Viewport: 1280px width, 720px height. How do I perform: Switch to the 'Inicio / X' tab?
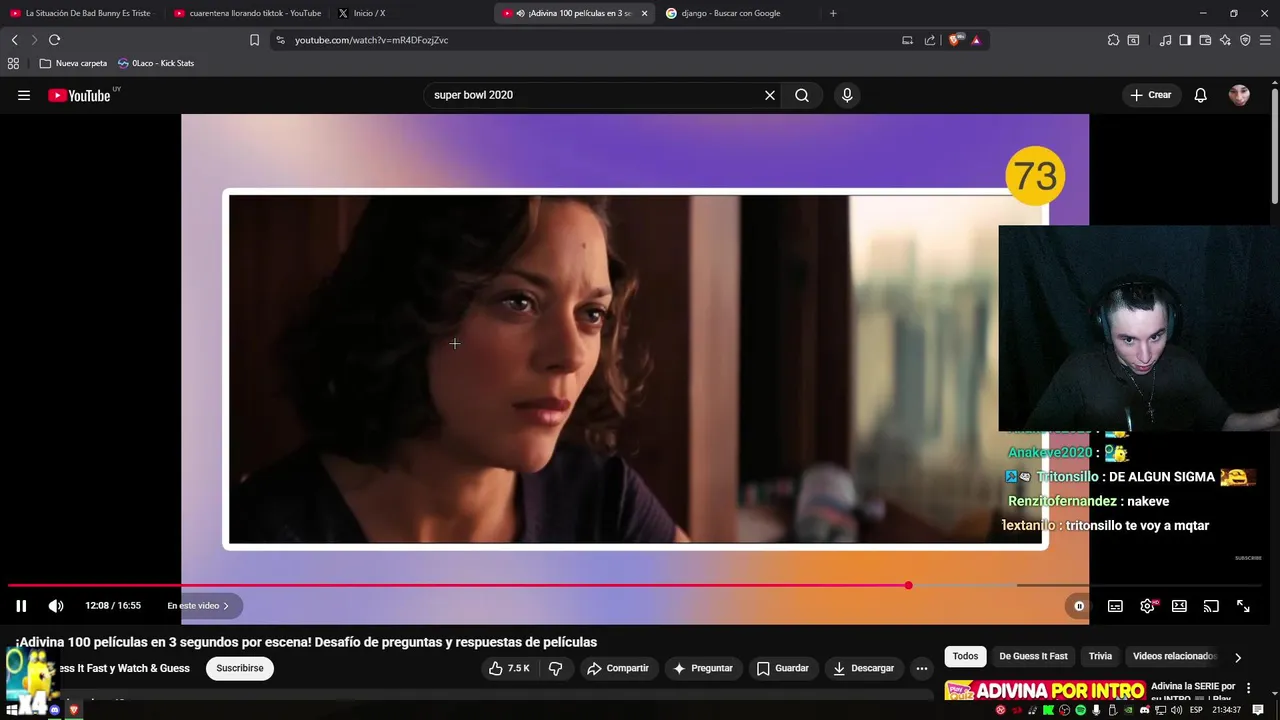[x=410, y=13]
